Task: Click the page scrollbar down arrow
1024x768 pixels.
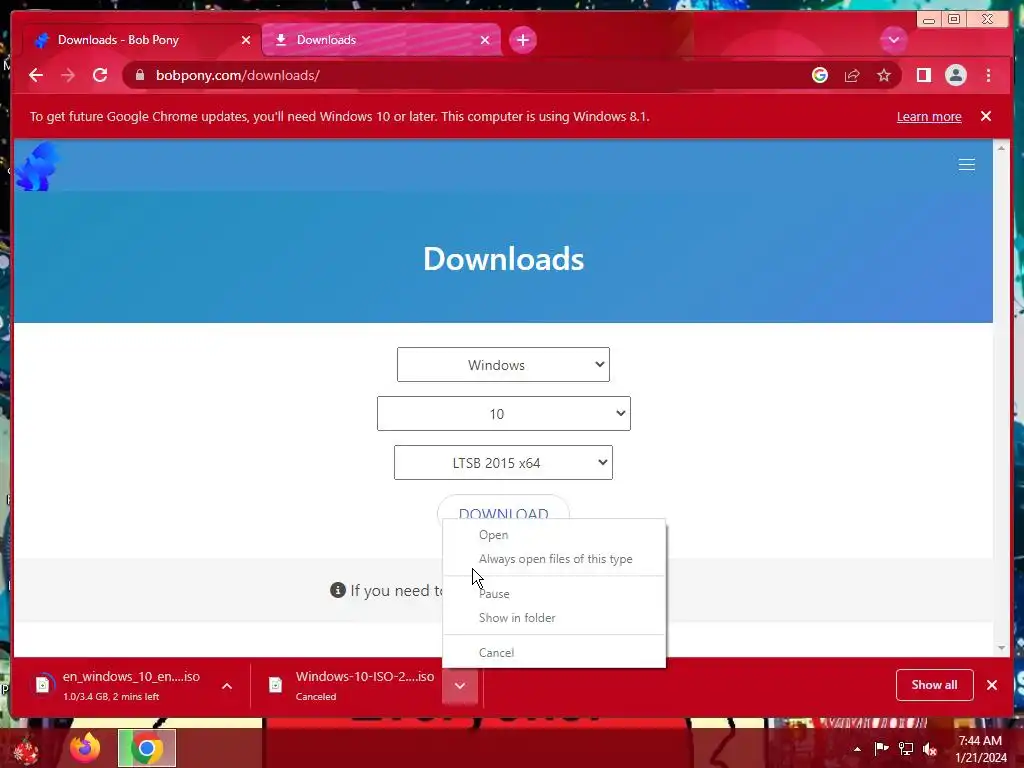Action: coord(1001,648)
